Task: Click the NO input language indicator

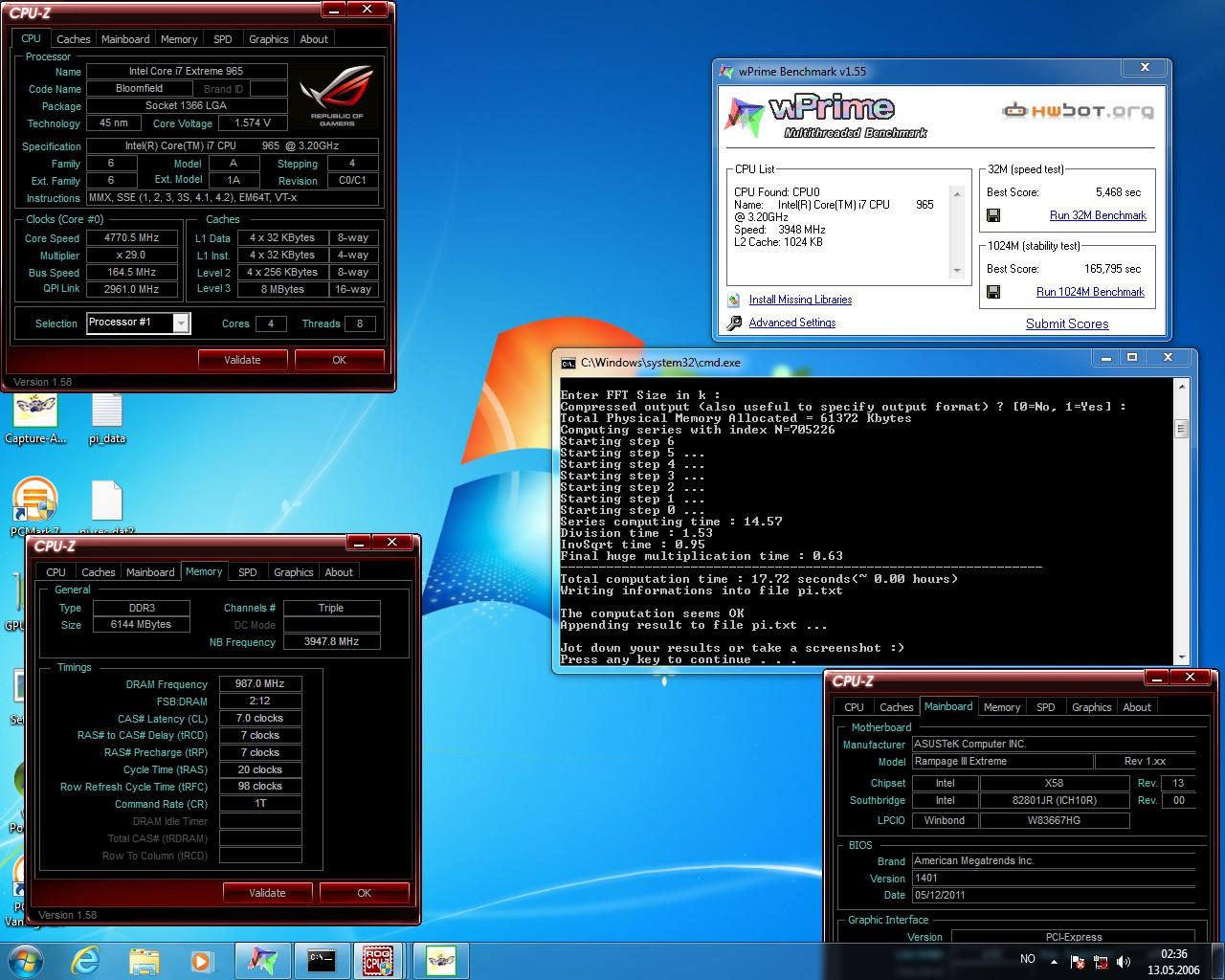Action: [1028, 959]
